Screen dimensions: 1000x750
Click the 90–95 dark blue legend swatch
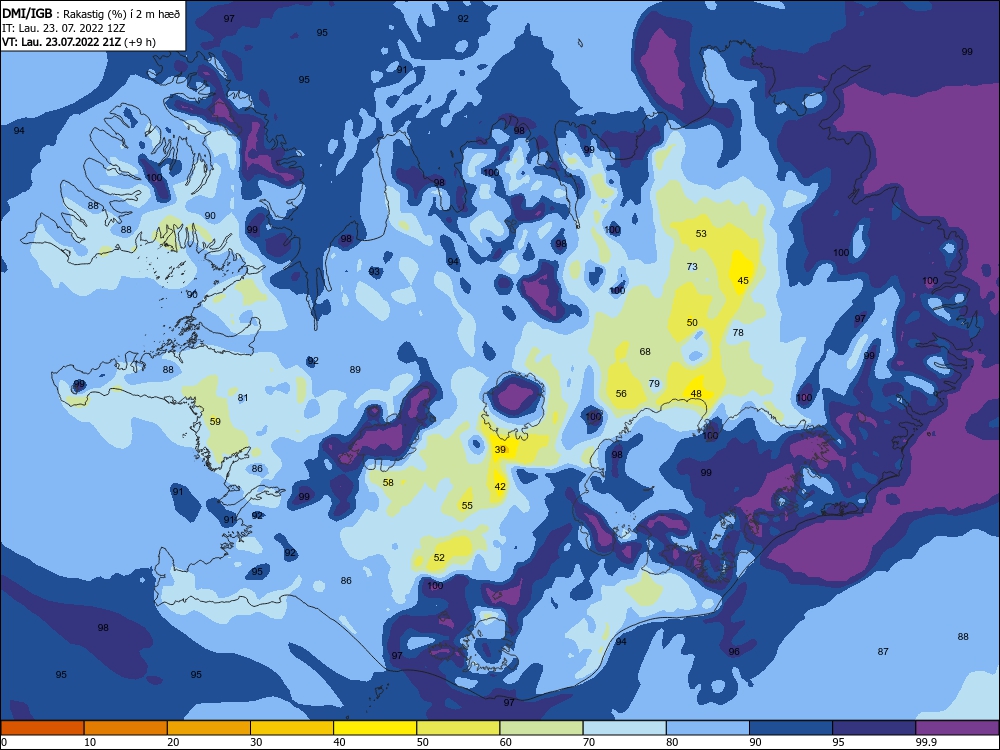click(791, 728)
